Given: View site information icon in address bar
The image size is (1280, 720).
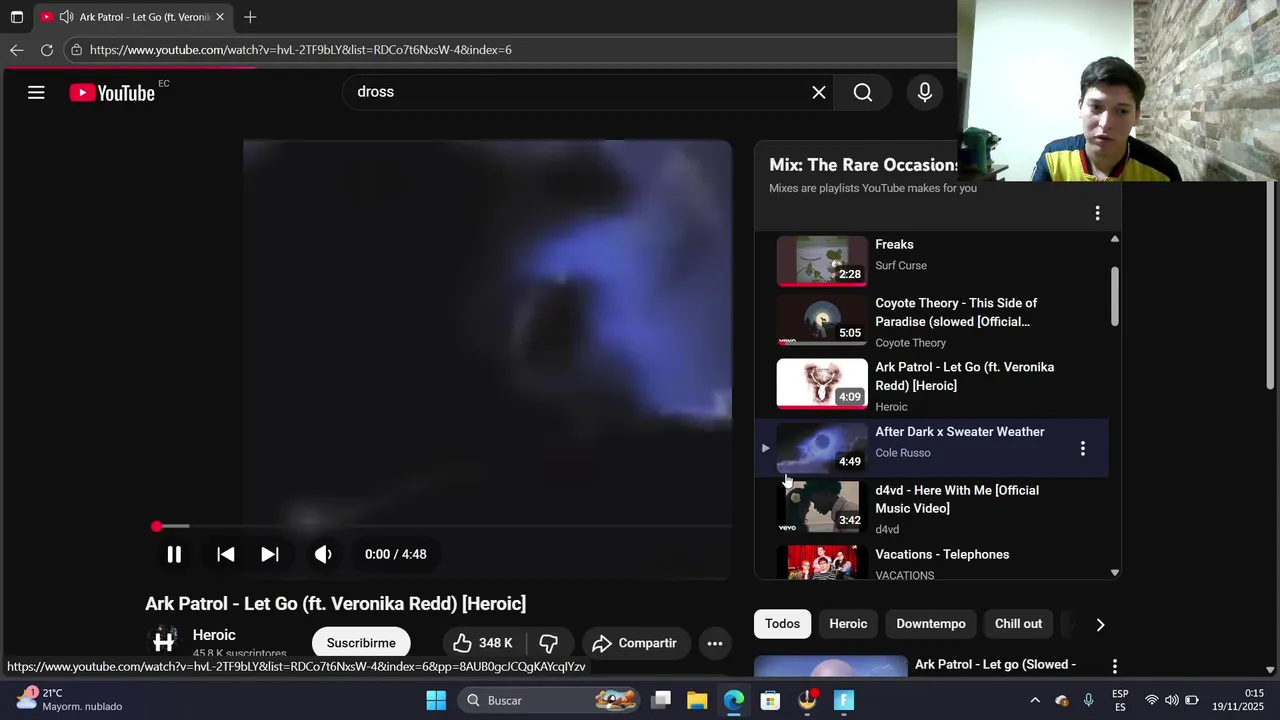Looking at the screenshot, I should pyautogui.click(x=76, y=50).
